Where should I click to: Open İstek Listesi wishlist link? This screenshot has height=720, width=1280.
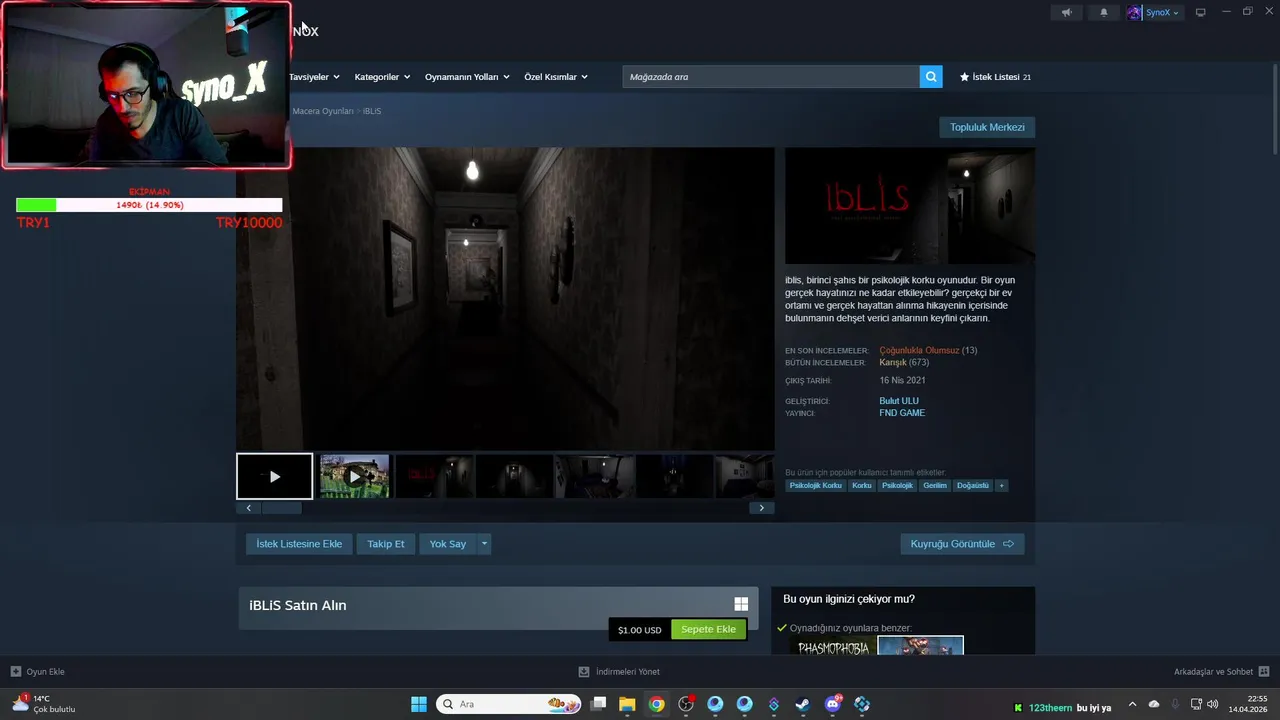[995, 77]
